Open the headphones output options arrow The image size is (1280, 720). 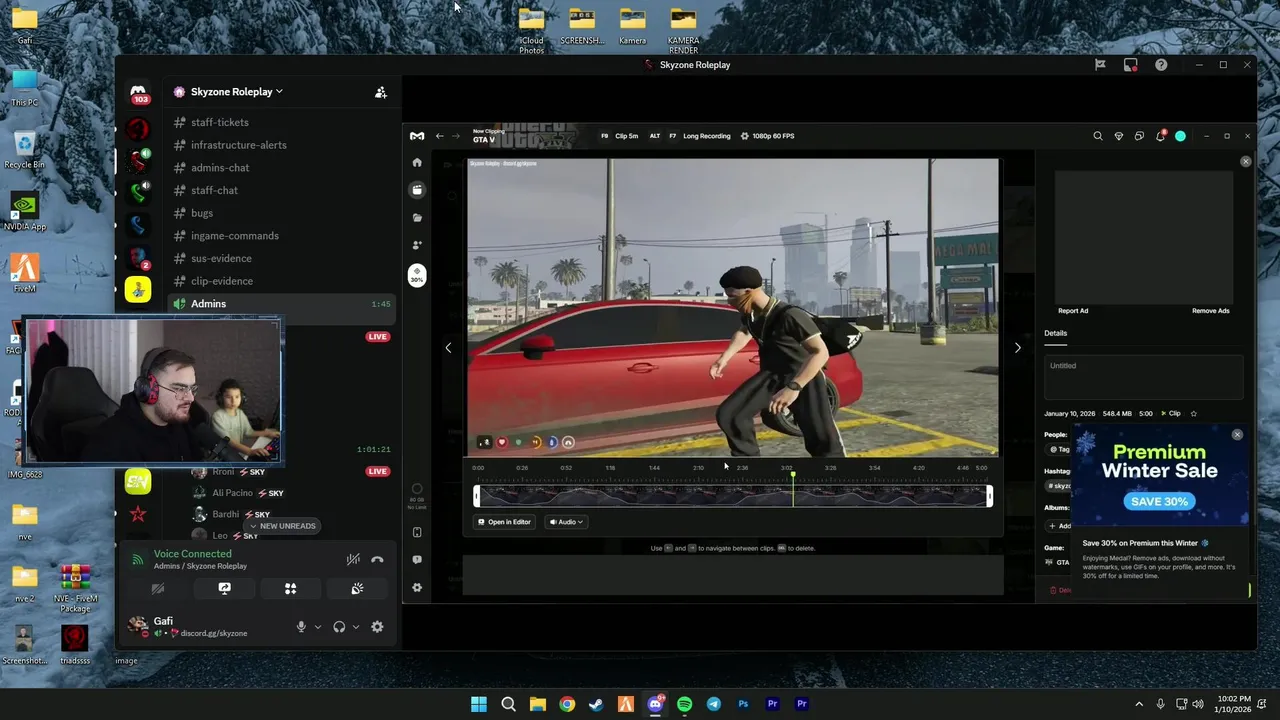click(355, 627)
